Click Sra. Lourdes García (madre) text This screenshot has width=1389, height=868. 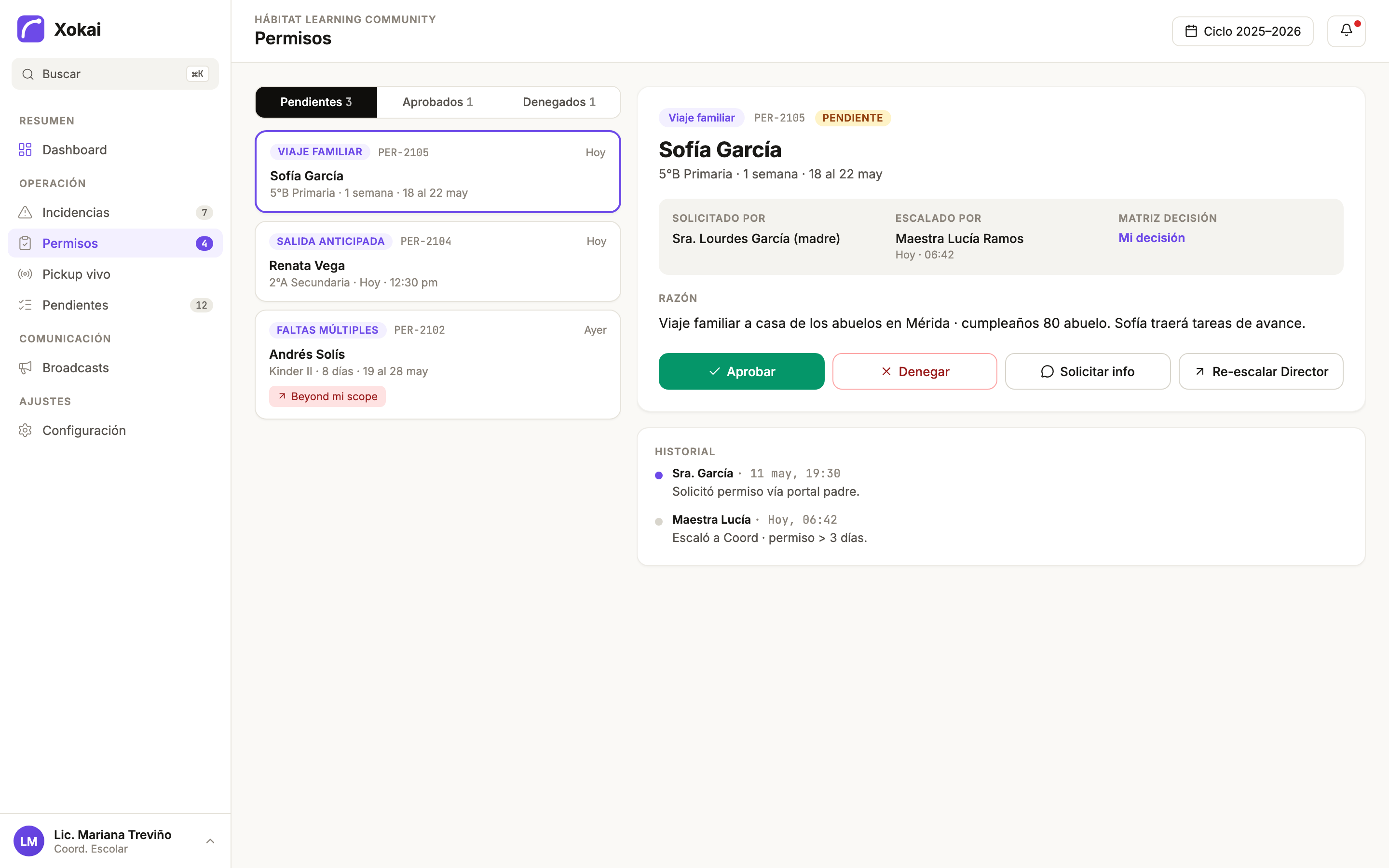click(756, 238)
